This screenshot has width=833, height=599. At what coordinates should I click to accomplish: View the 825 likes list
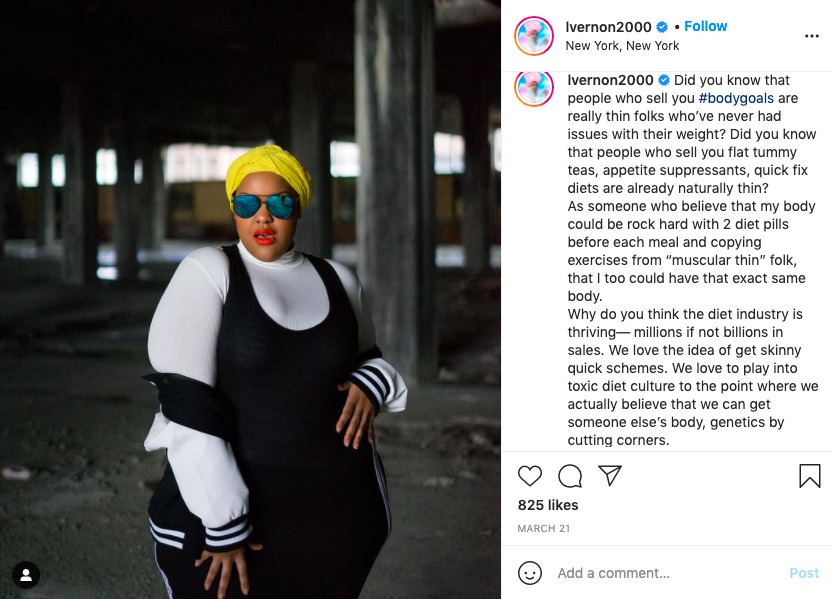pos(548,505)
